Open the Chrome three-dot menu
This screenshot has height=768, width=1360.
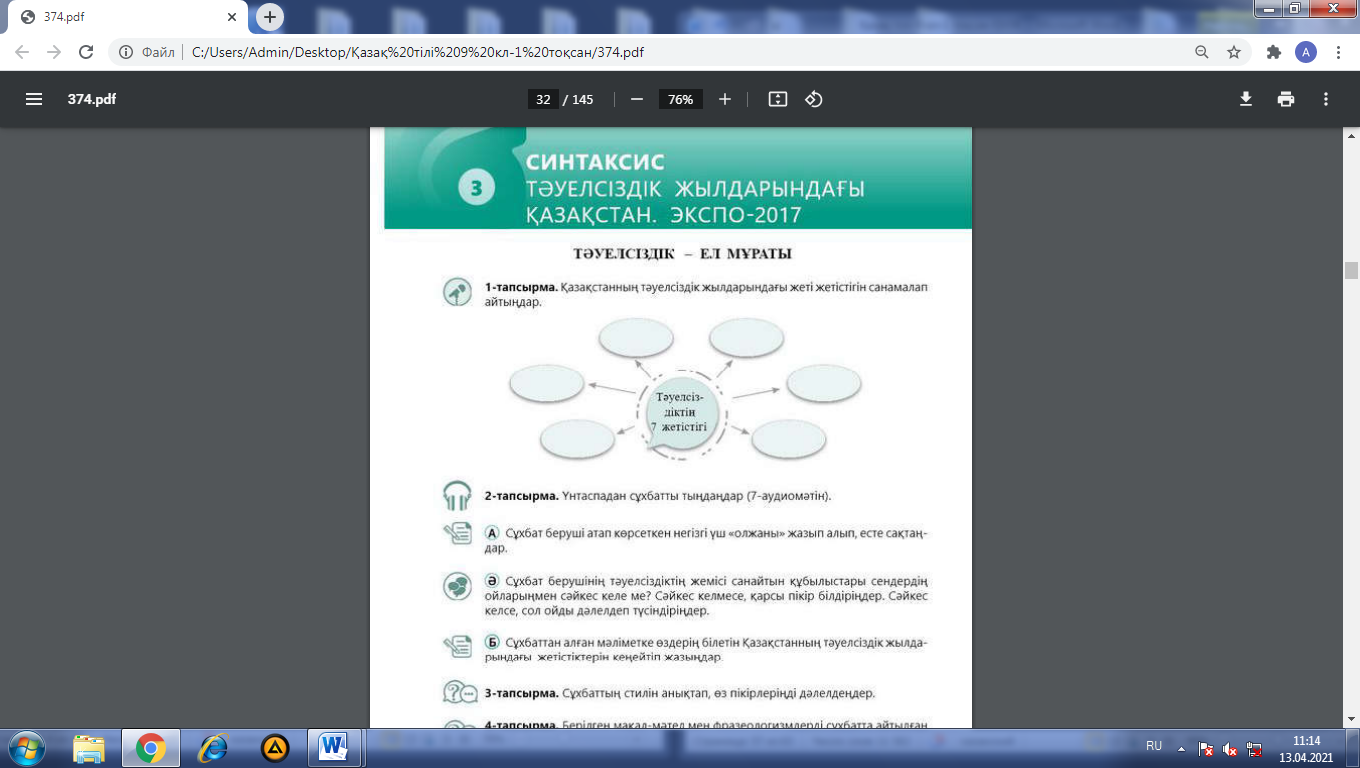1338,52
